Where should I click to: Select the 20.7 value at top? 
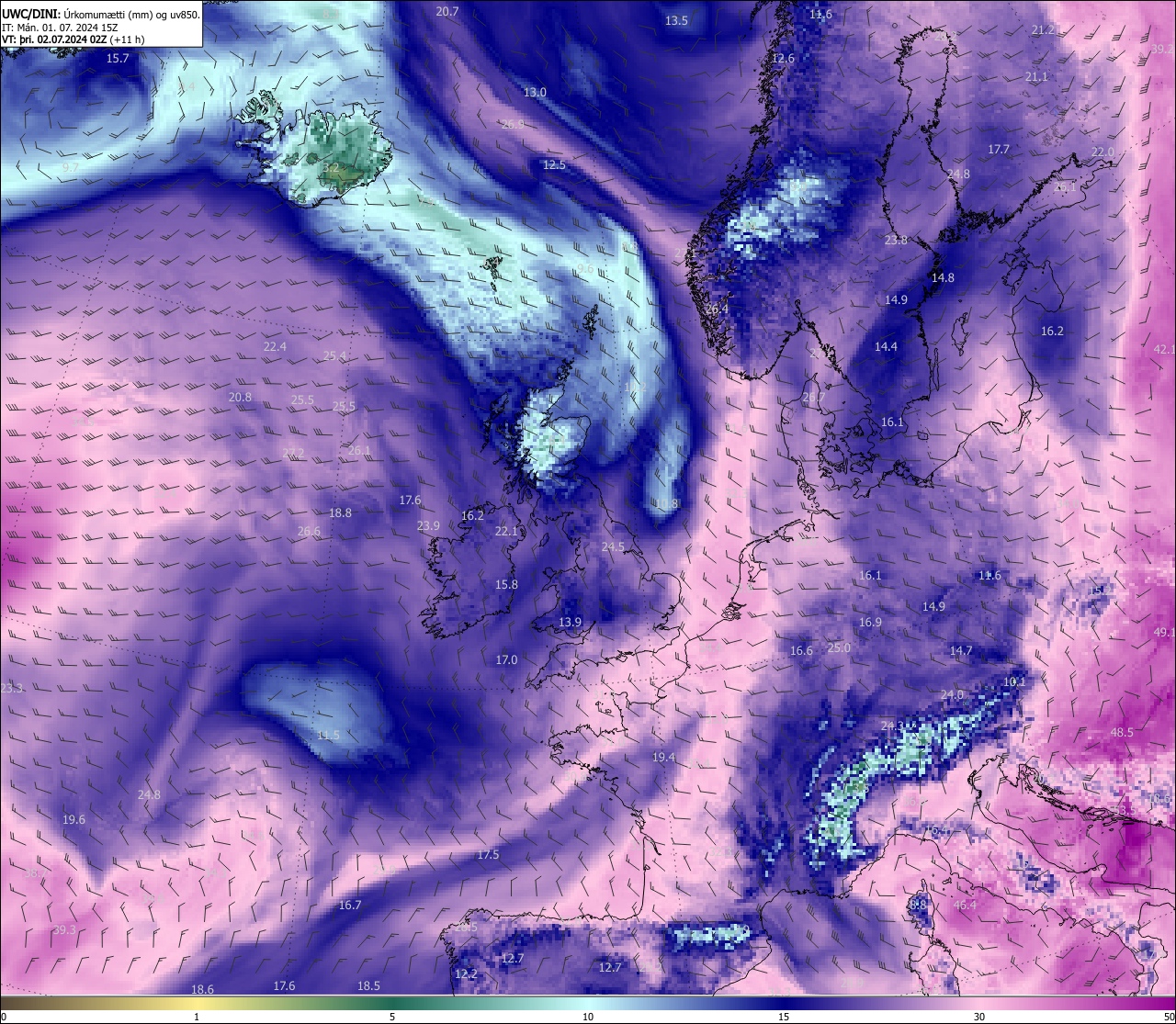(x=447, y=11)
